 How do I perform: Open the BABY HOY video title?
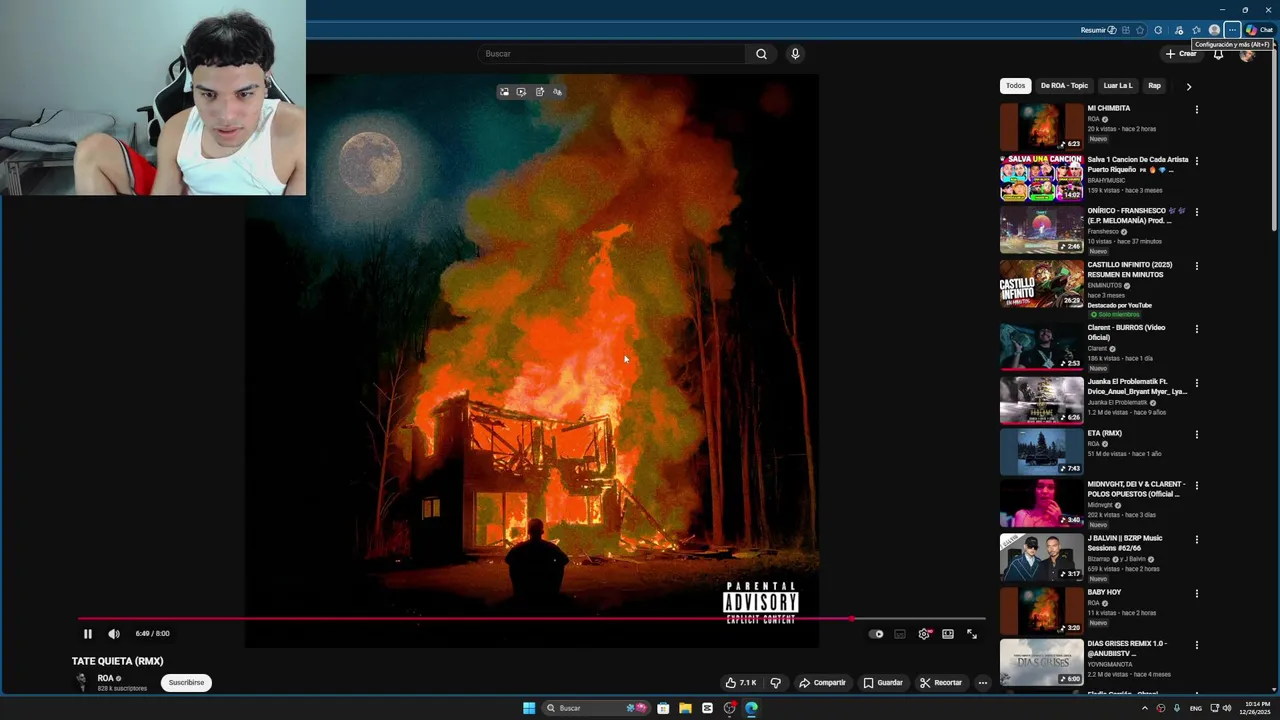coord(1104,593)
